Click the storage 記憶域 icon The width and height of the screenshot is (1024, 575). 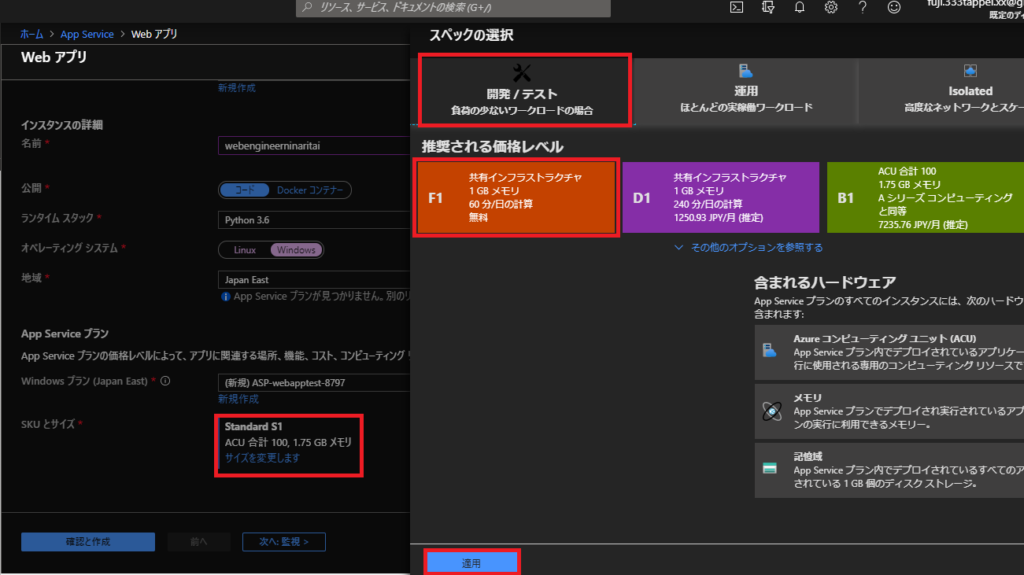(770, 468)
